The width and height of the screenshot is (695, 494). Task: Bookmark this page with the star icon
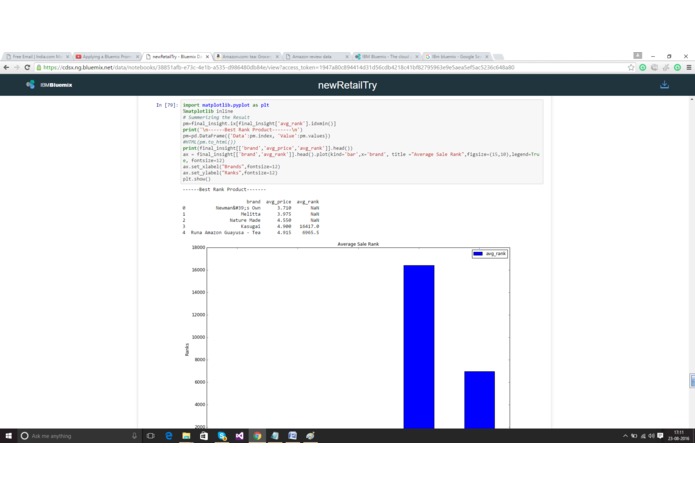point(631,67)
